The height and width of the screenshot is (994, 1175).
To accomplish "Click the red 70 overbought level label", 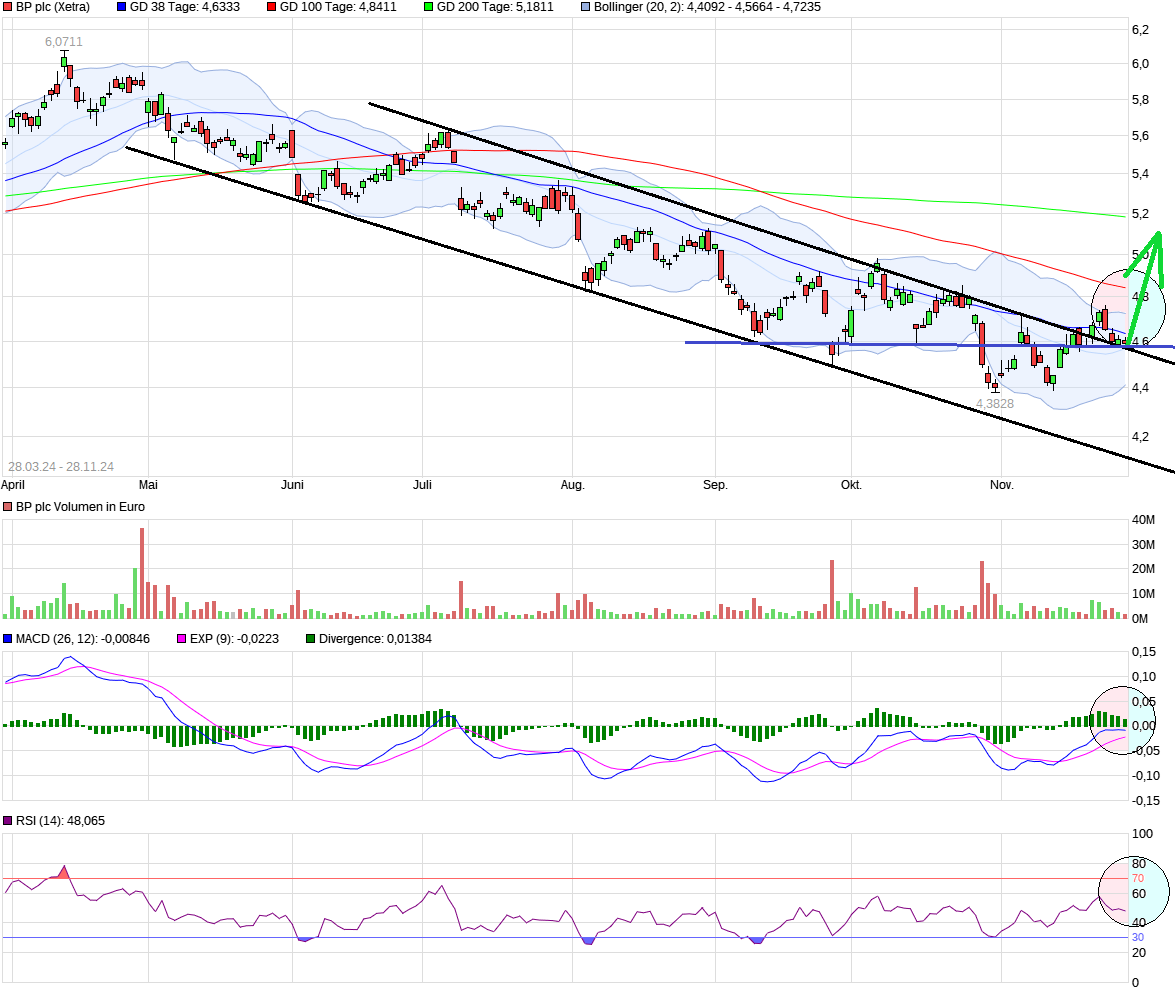I will click(1137, 878).
